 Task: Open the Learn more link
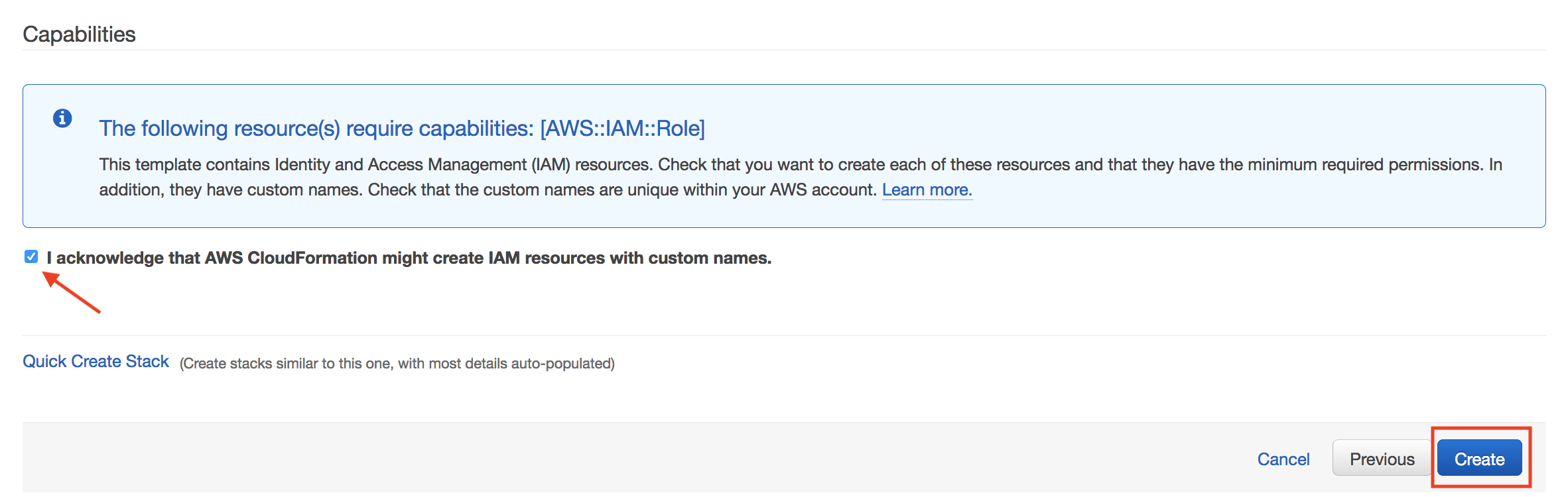(x=927, y=190)
